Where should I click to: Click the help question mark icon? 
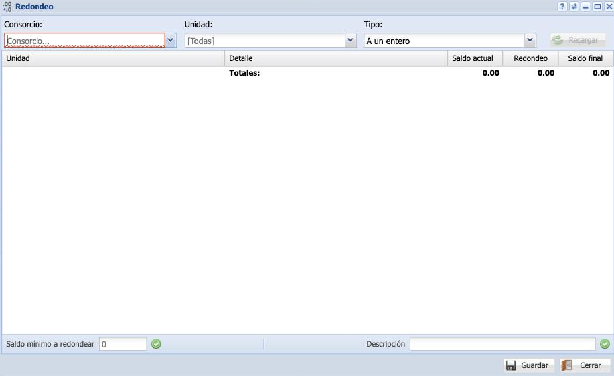pos(562,6)
